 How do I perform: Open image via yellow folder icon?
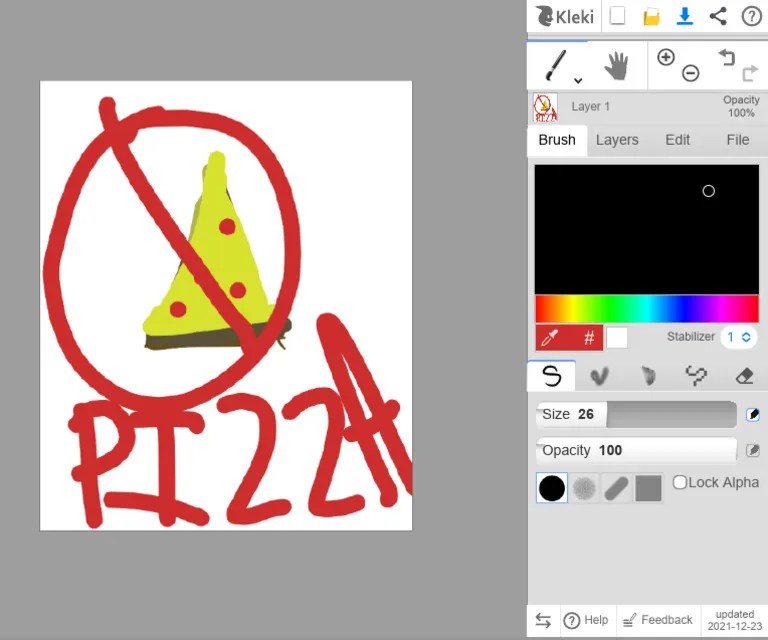tap(651, 17)
